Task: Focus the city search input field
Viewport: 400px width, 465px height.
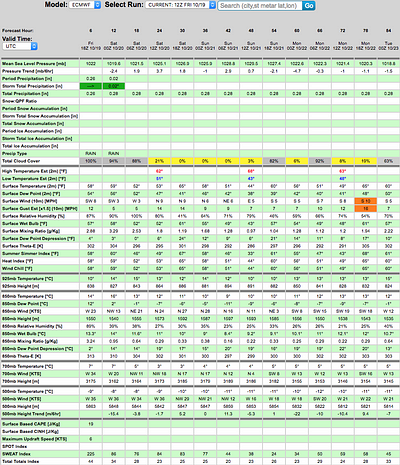Action: coord(260,6)
